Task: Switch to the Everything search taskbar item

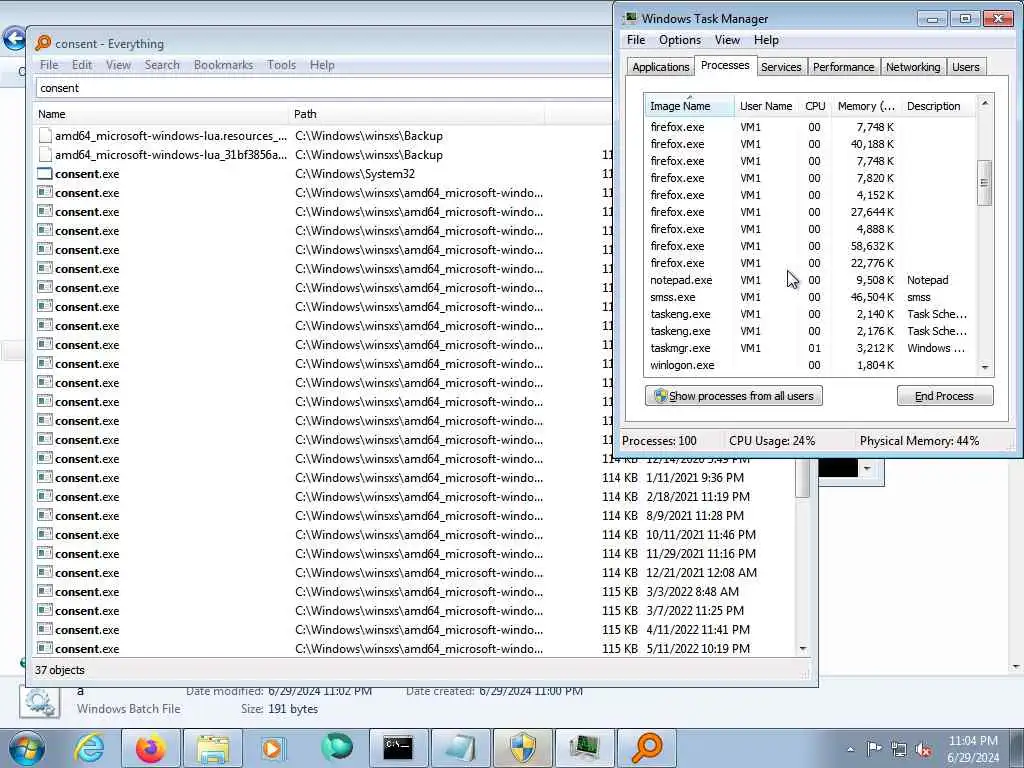Action: 647,748
